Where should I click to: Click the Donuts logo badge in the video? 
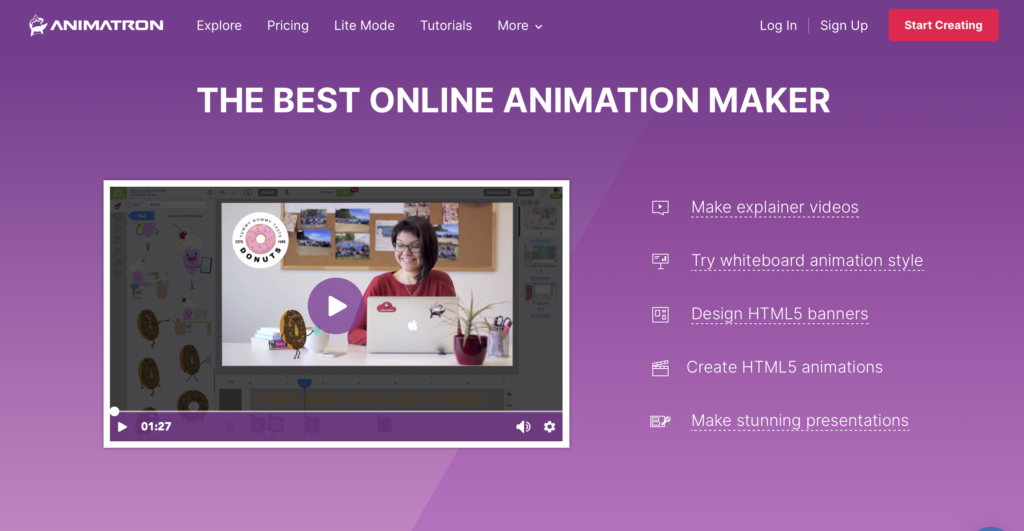260,240
